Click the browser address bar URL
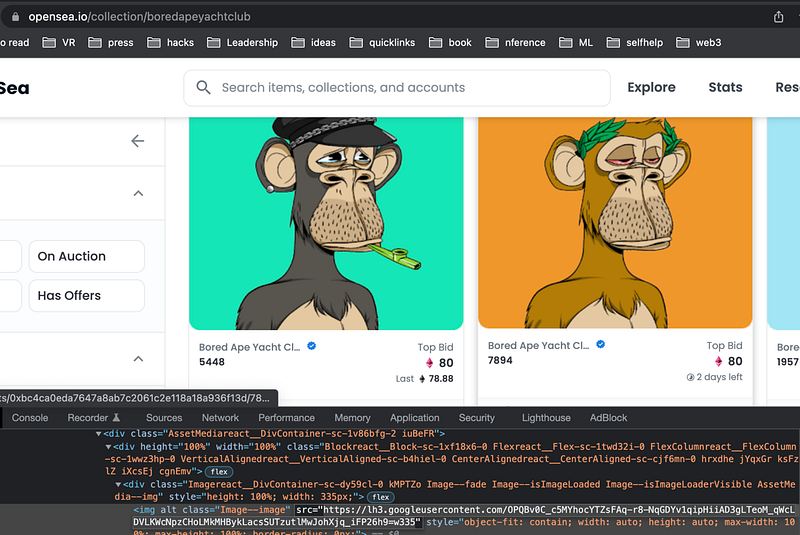 click(x=139, y=17)
